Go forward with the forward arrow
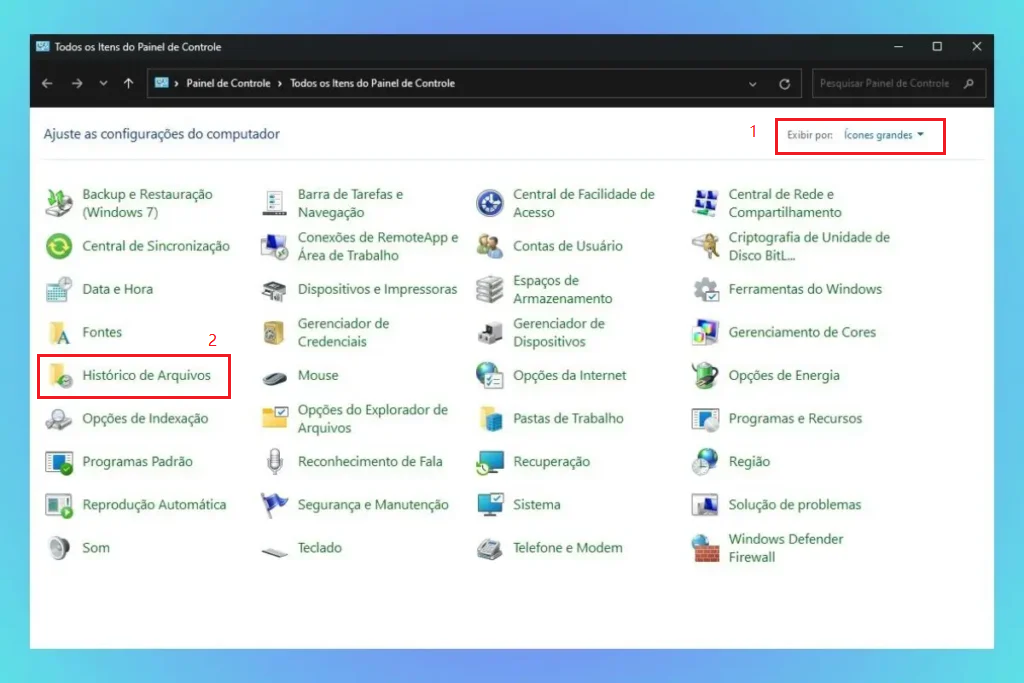Screen dimensions: 1024x683 pyautogui.click(x=76, y=84)
